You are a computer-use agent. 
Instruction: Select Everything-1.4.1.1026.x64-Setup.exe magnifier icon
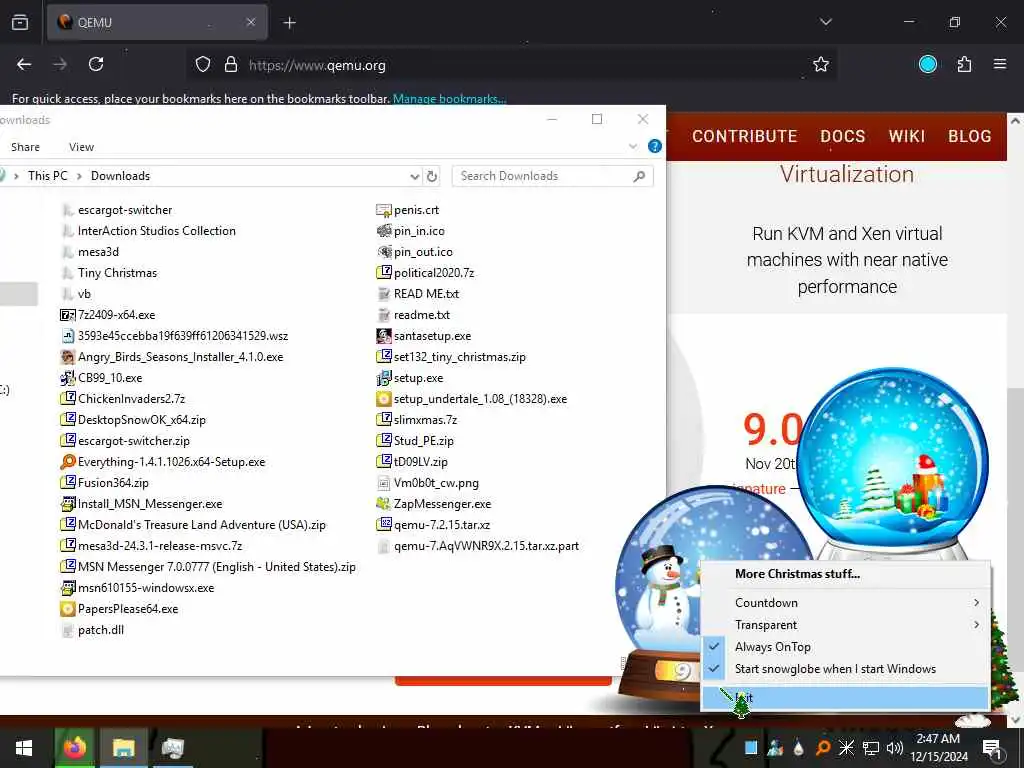67,462
